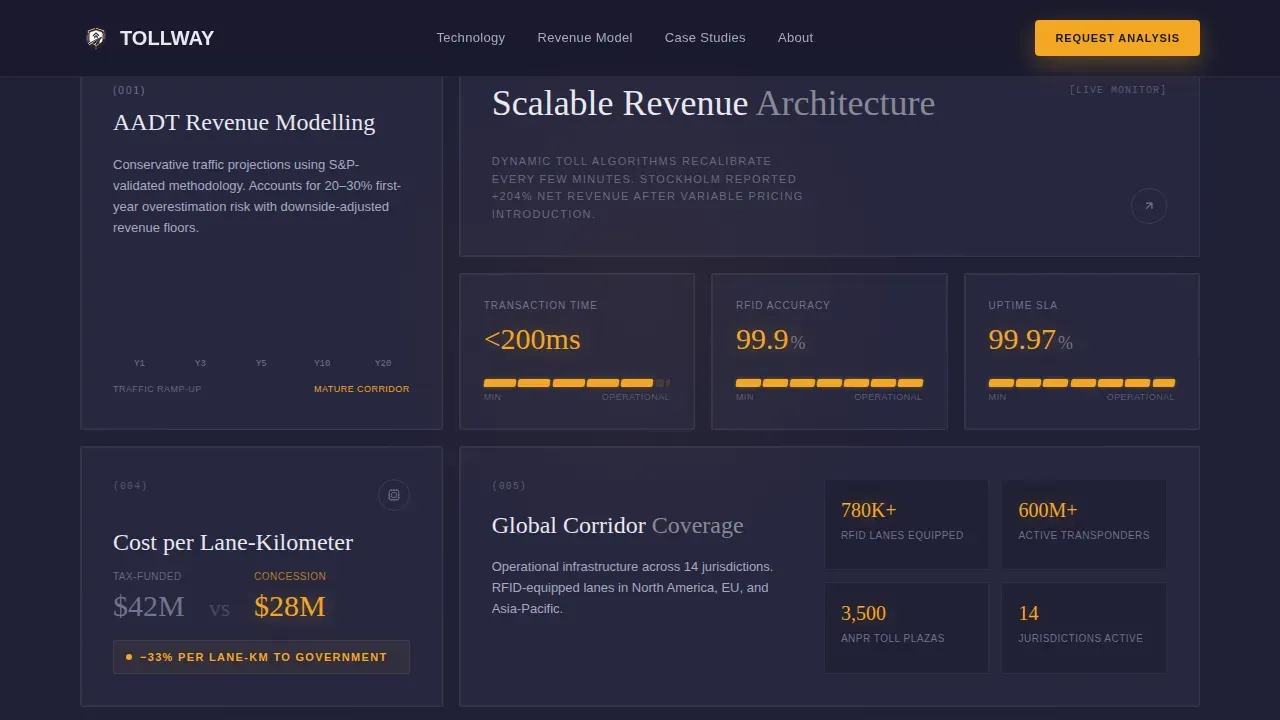This screenshot has height=720, width=1280.
Task: Click the Y1 chart axis label
Action: (x=140, y=364)
